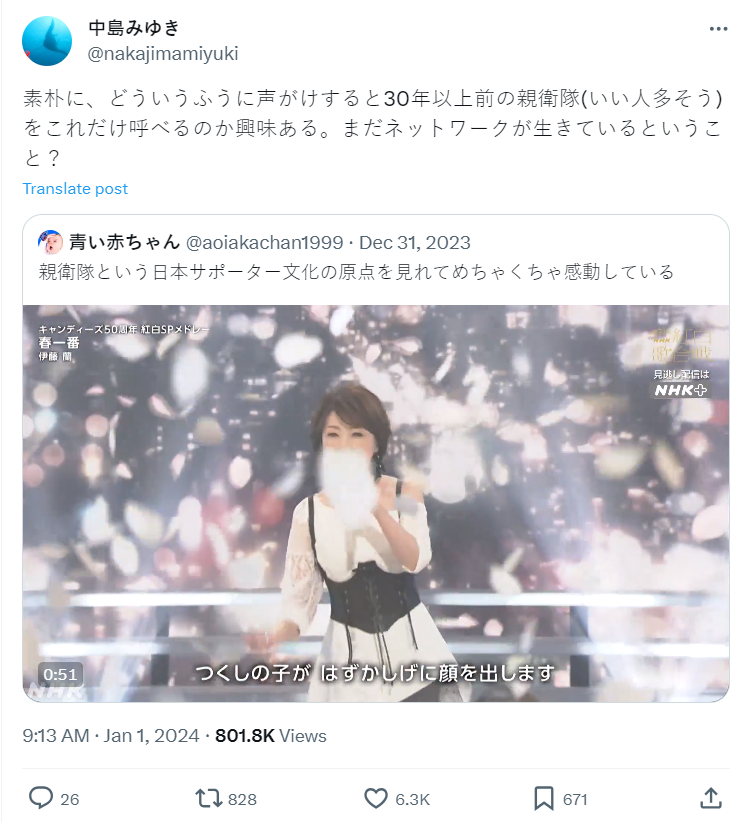Click the 青い赤ちゃん quoted display name
Screen dimensions: 749x823
point(124,242)
